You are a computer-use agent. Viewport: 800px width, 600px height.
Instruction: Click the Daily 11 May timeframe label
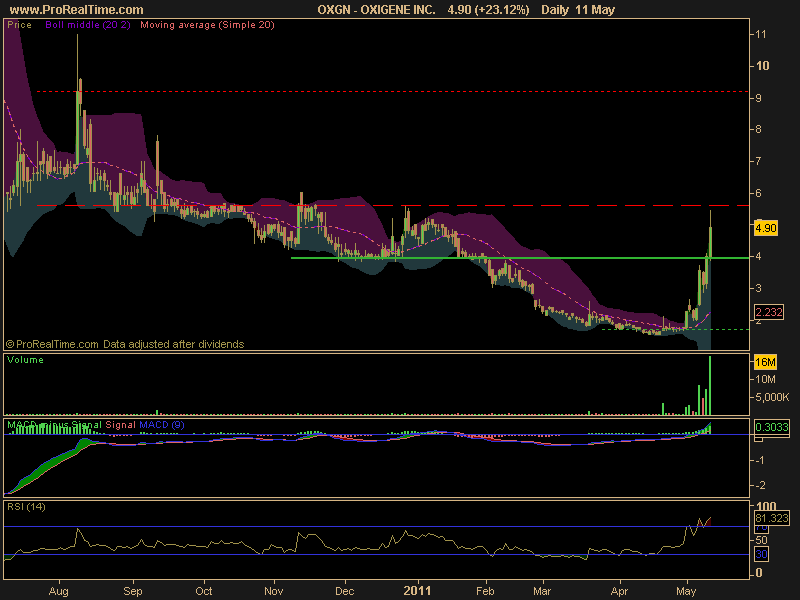pos(578,10)
